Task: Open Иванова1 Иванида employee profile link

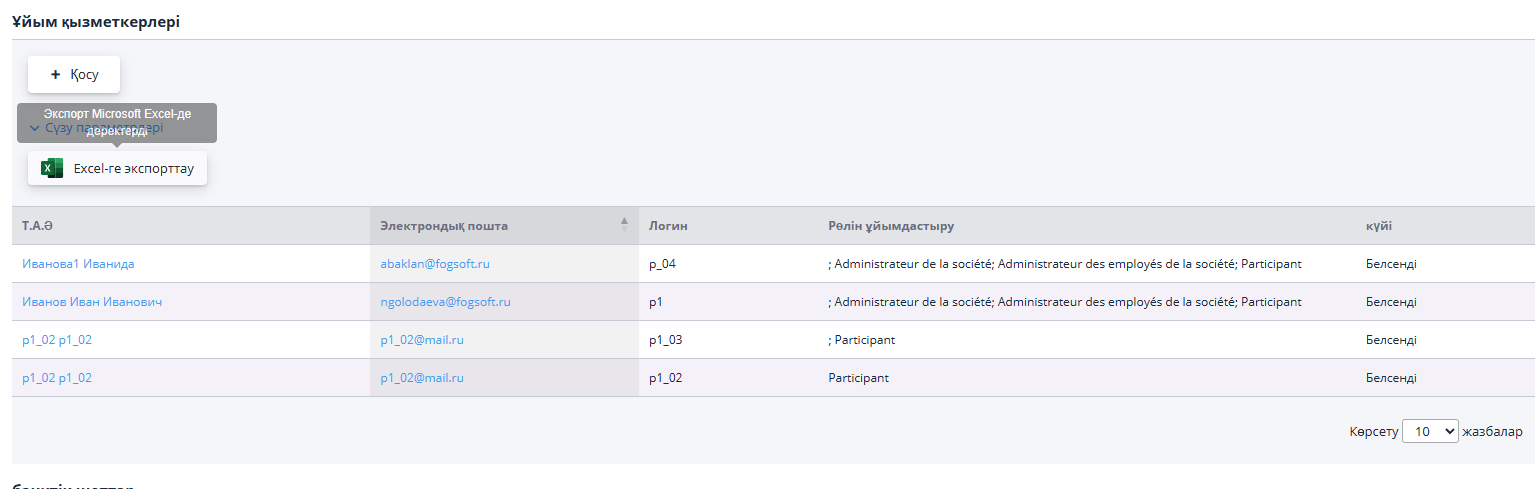Action: [x=78, y=264]
